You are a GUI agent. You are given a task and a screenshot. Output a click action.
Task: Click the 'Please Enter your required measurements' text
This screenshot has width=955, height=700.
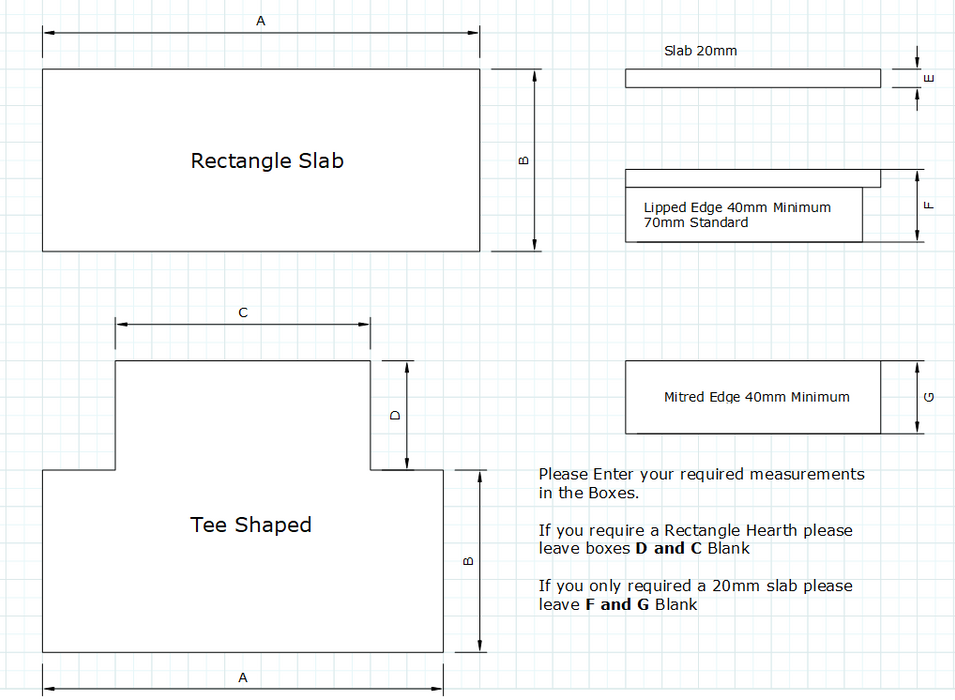coord(701,474)
